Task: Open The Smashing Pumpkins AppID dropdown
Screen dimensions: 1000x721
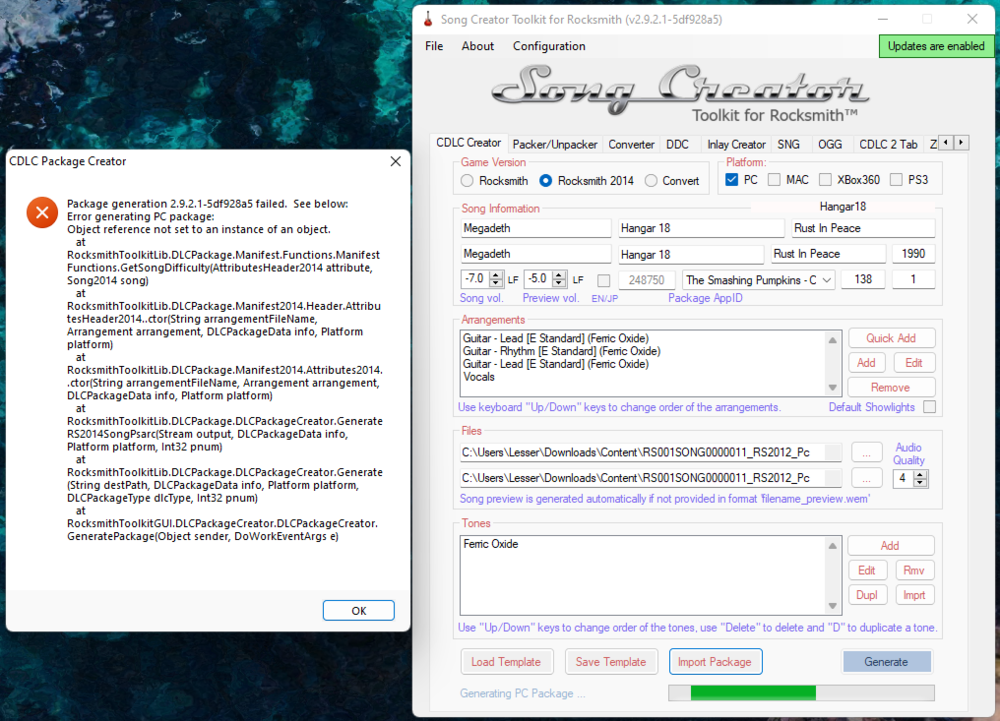Action: pos(826,280)
